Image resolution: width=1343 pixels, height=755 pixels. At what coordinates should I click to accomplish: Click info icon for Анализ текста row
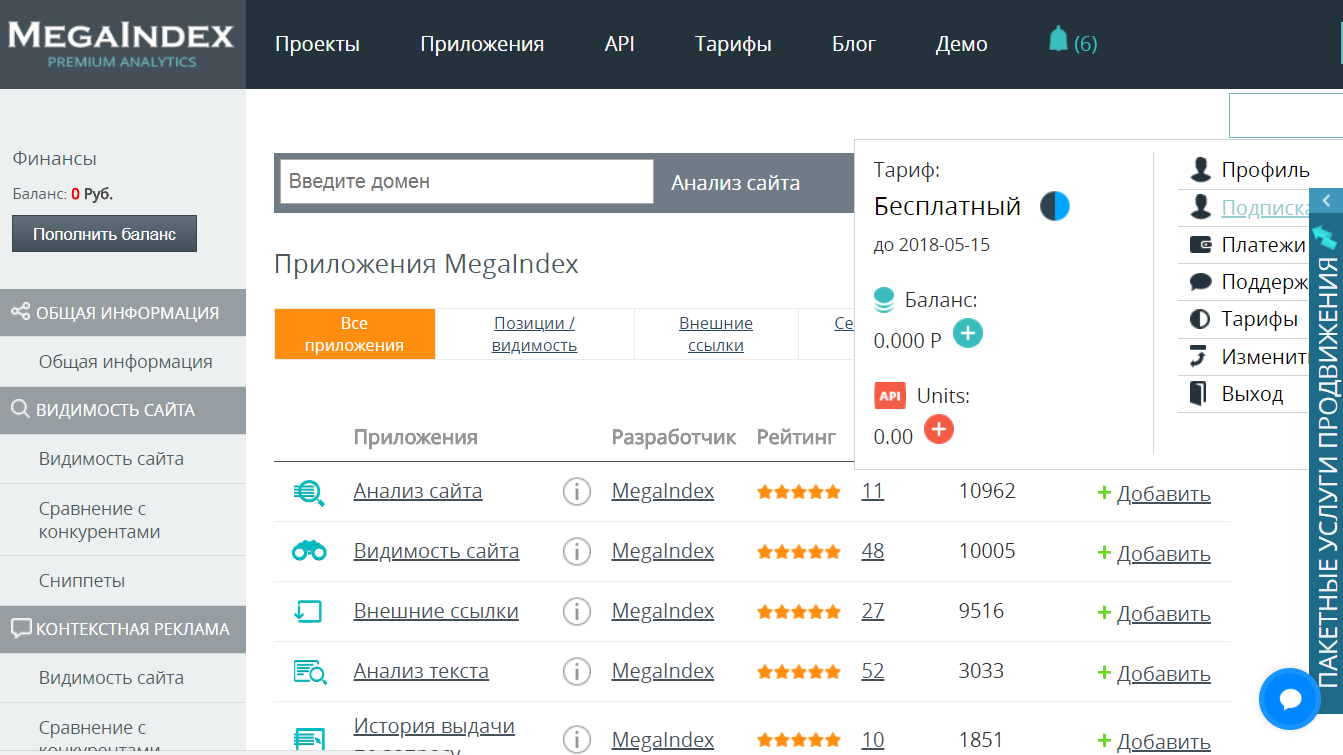[x=576, y=672]
